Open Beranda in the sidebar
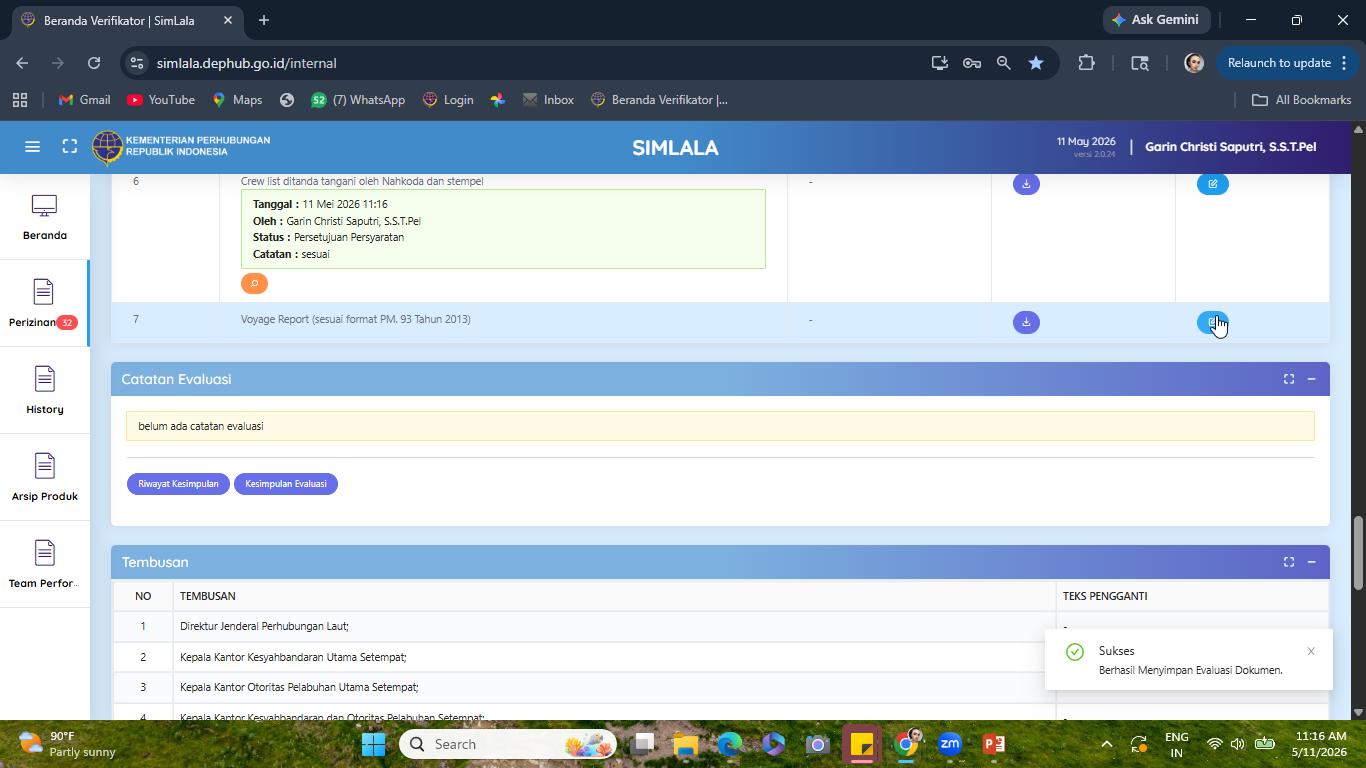Image resolution: width=1366 pixels, height=768 pixels. click(45, 217)
